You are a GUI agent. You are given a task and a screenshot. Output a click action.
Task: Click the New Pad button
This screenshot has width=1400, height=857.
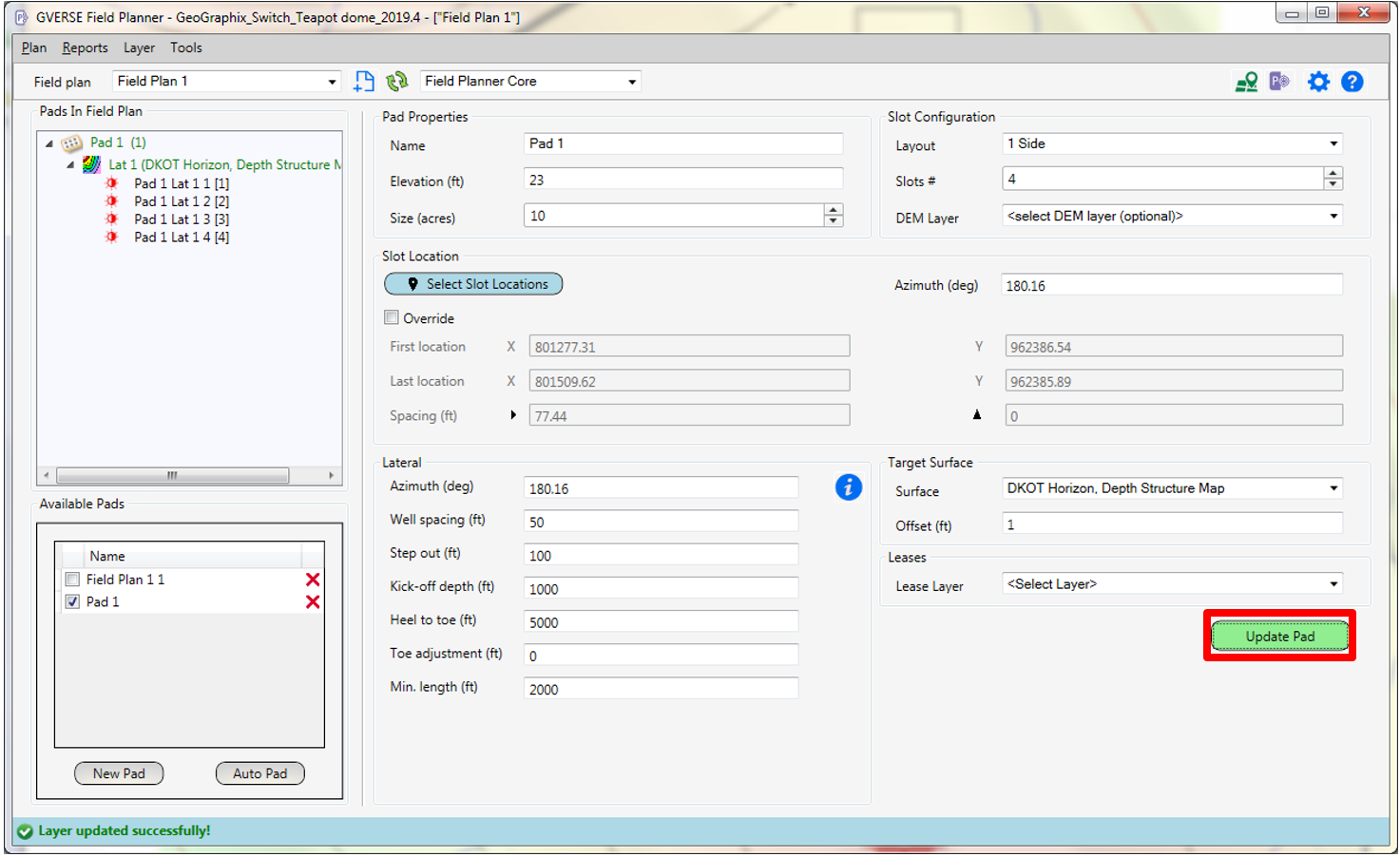click(x=119, y=773)
